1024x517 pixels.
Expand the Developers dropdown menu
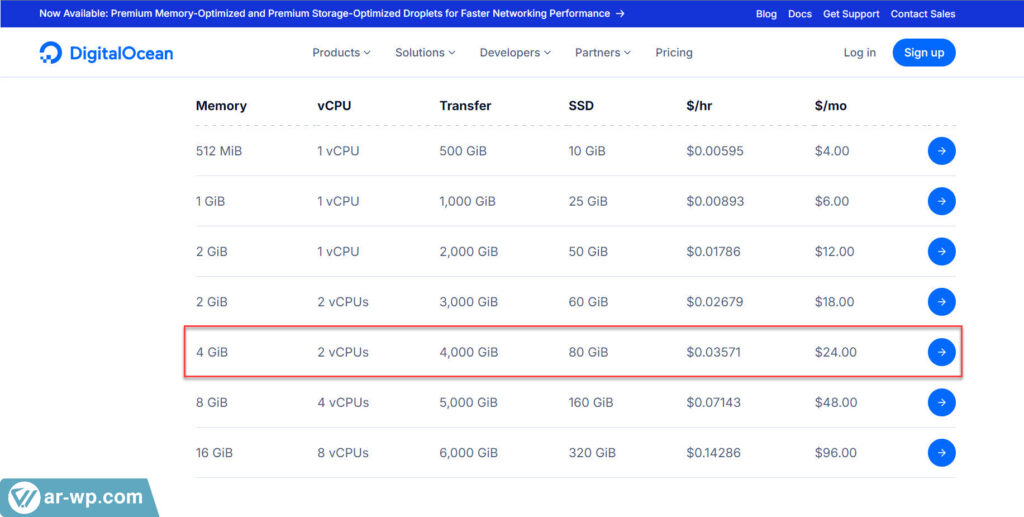[x=515, y=53]
